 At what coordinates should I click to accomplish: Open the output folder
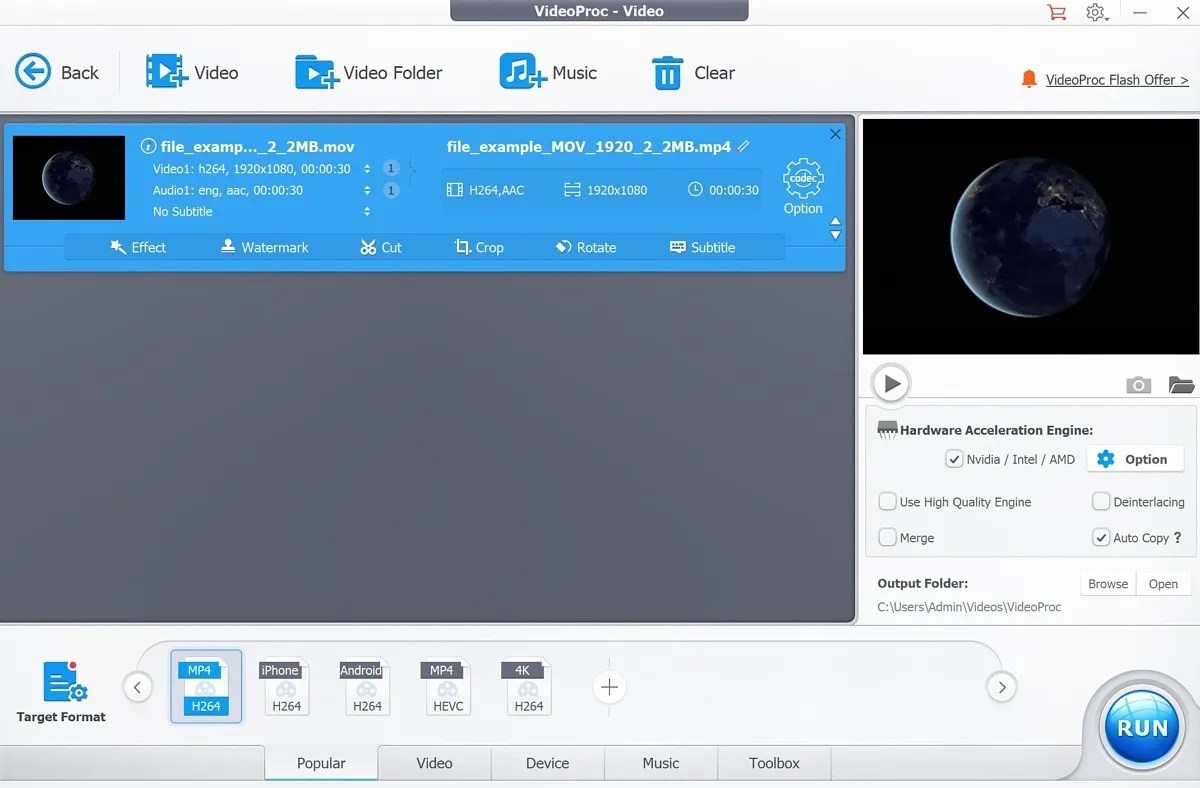[1163, 584]
